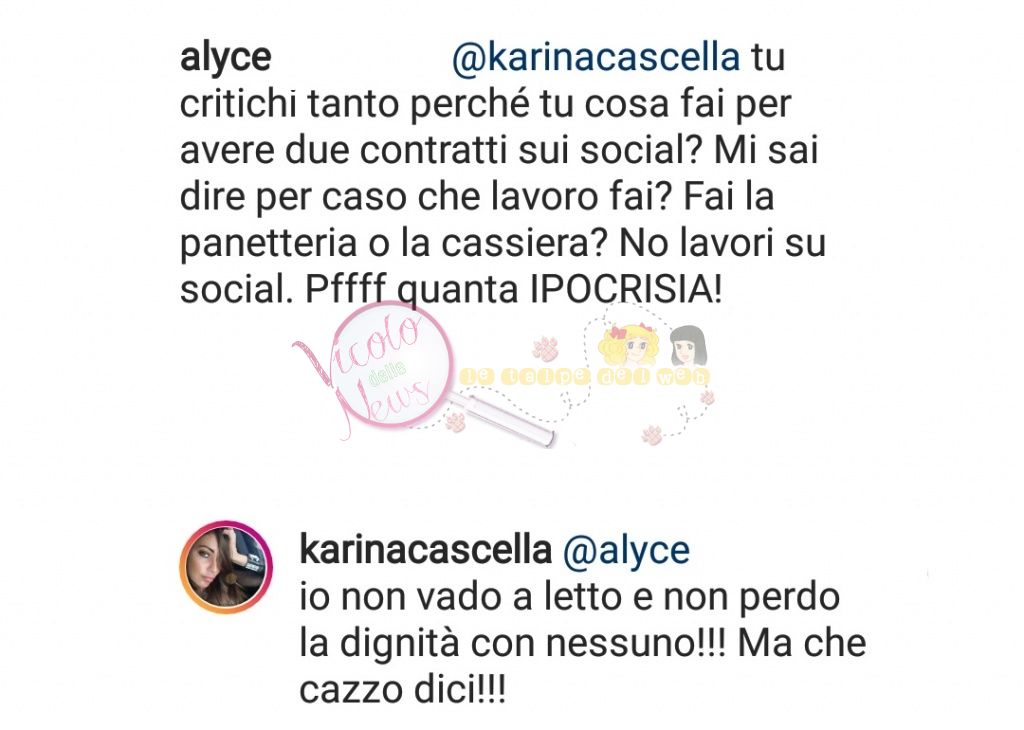The width and height of the screenshot is (1024, 730).
Task: Open karinacascella's profile picture
Action: coord(225,566)
